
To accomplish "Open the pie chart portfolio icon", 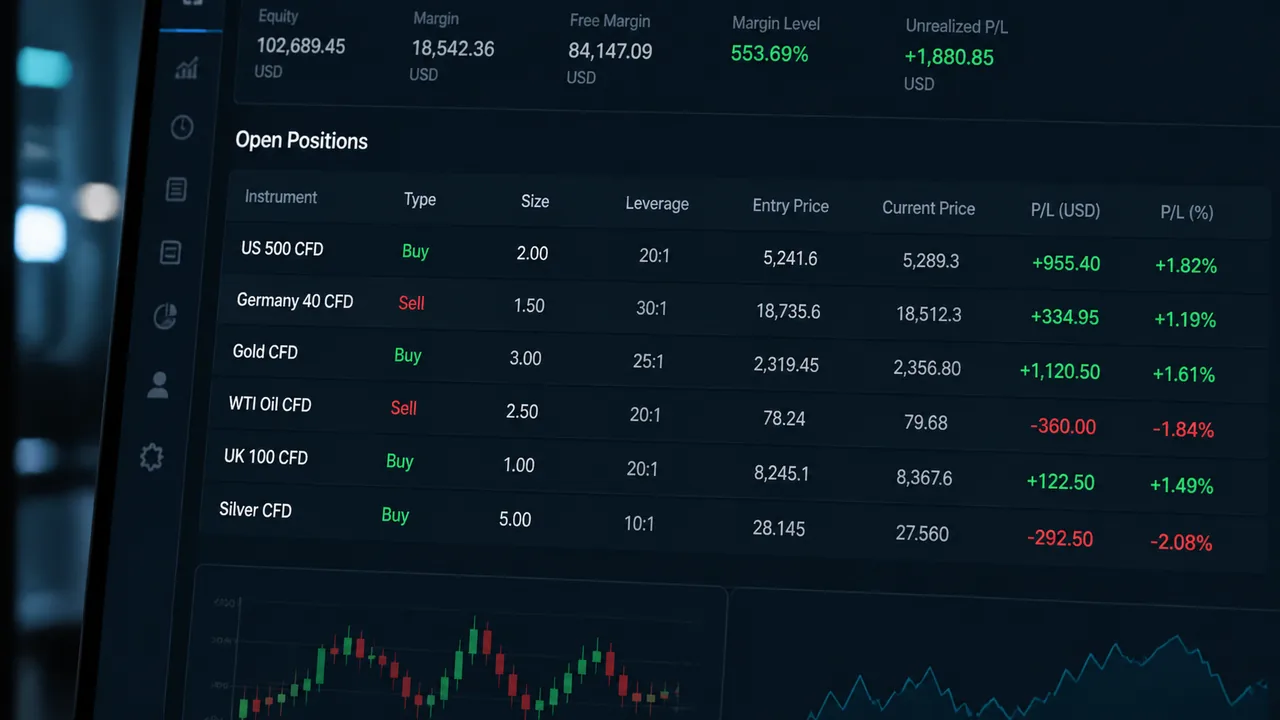I will [x=165, y=317].
